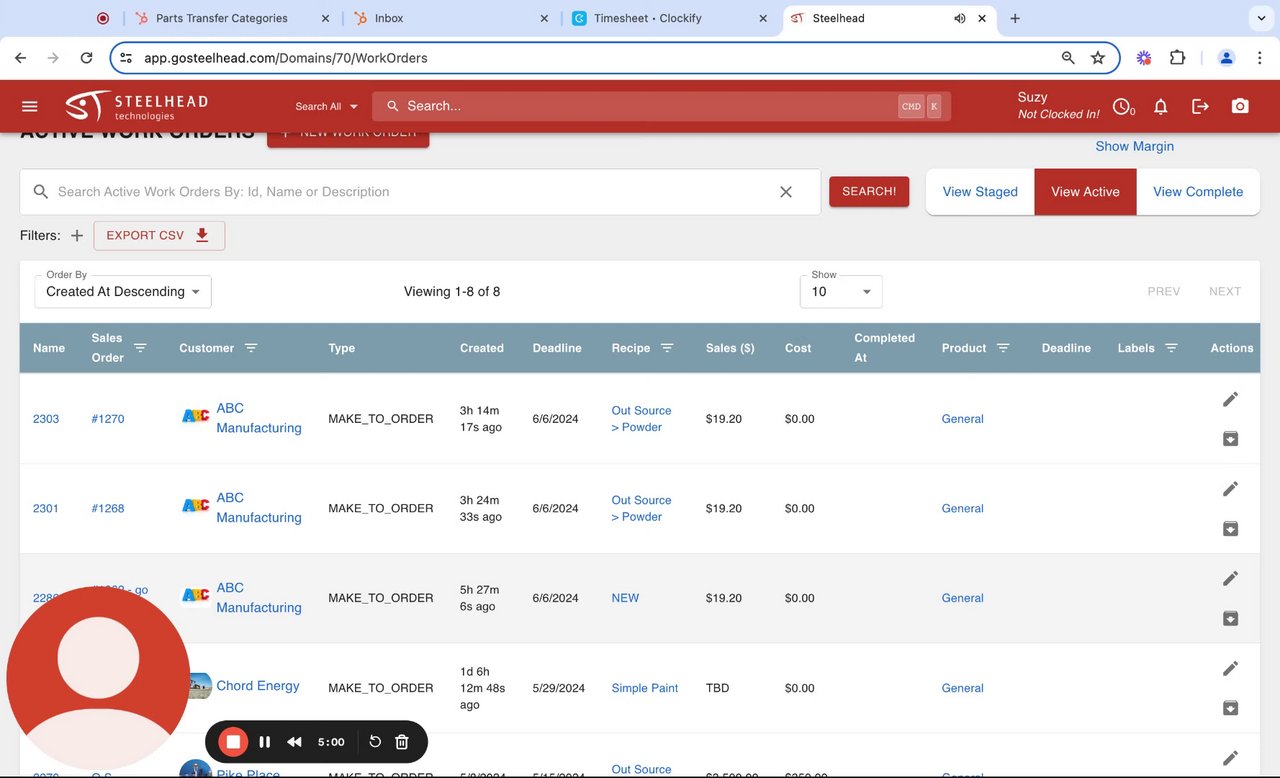Archive work order 2301

pos(1231,528)
